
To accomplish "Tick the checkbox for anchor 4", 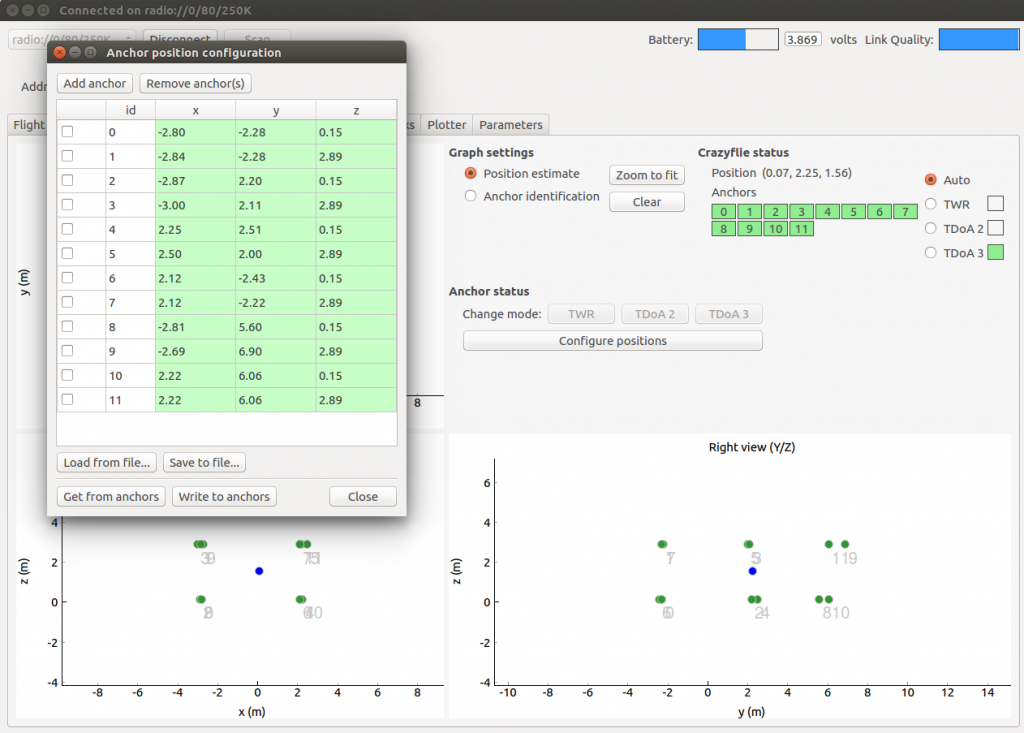I will tap(67, 229).
